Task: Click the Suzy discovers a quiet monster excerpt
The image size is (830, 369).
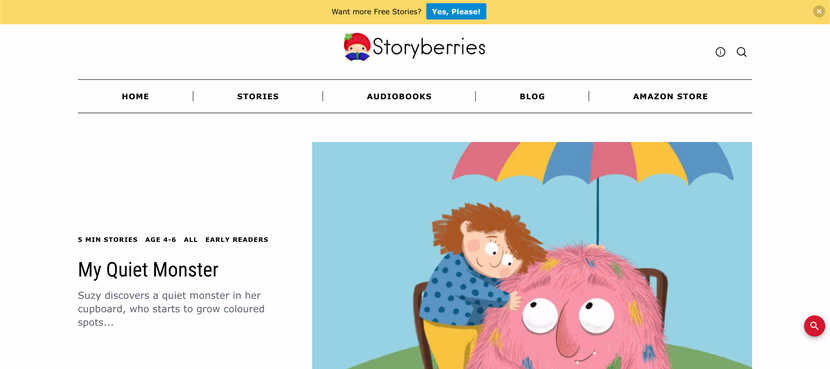Action: [172, 309]
